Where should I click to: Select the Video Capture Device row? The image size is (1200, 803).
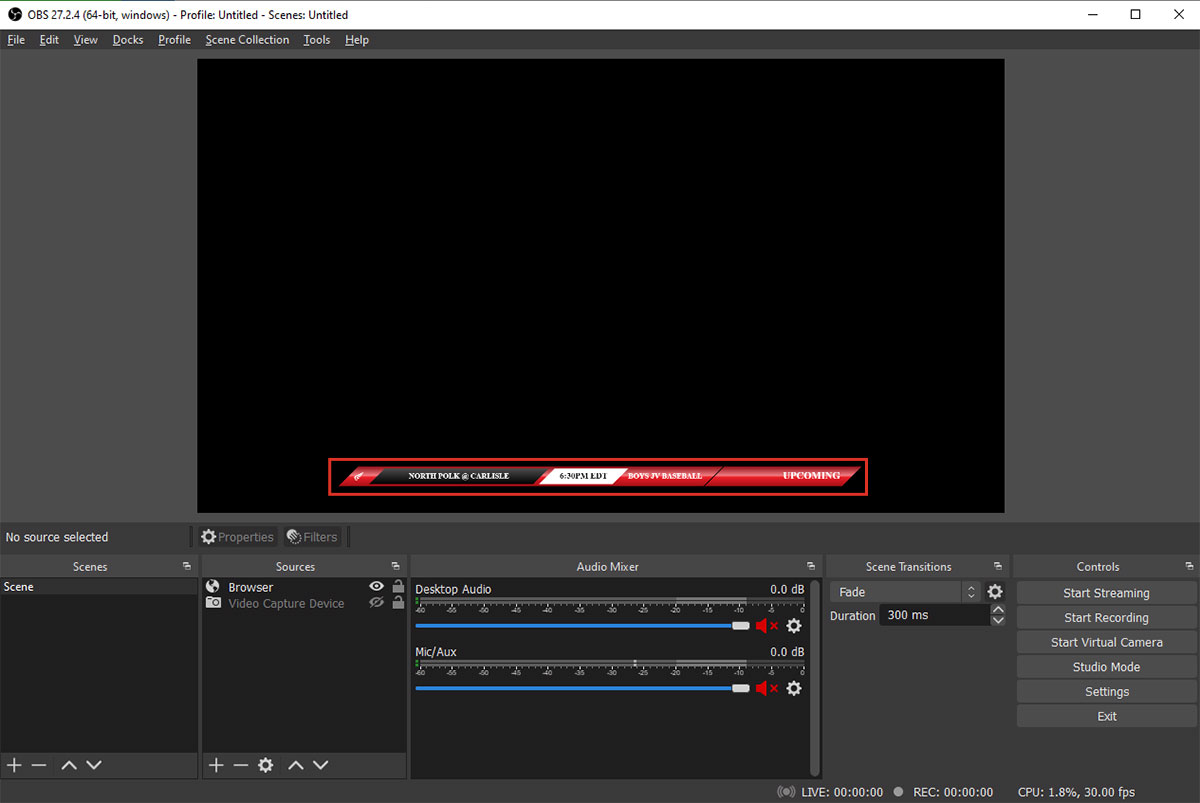(304, 603)
